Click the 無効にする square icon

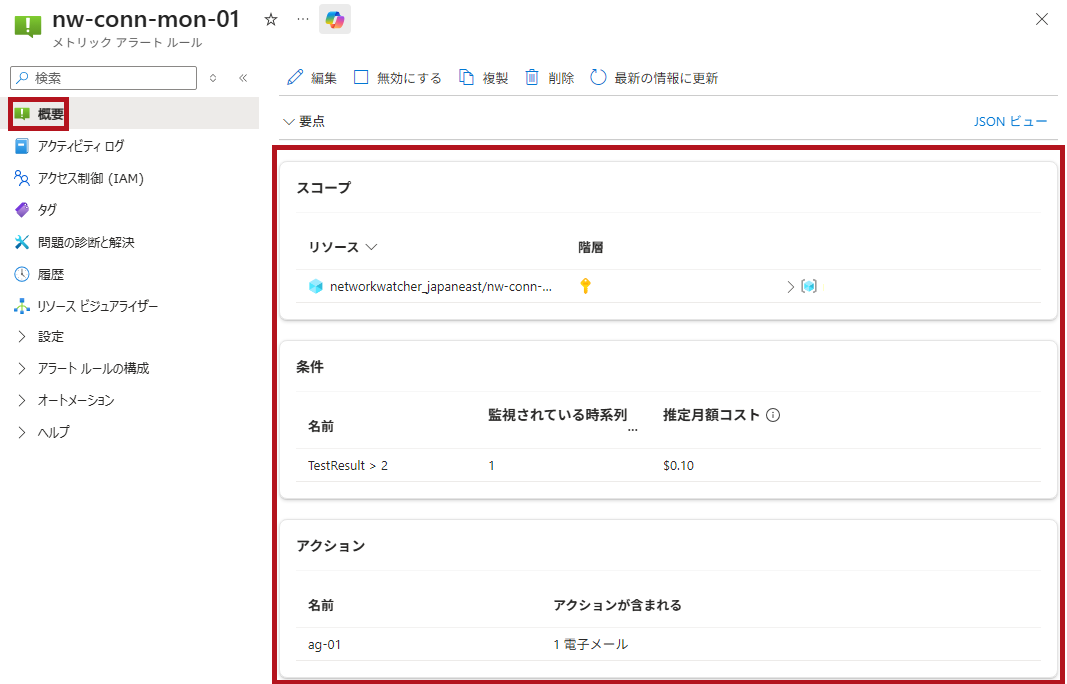[x=361, y=78]
